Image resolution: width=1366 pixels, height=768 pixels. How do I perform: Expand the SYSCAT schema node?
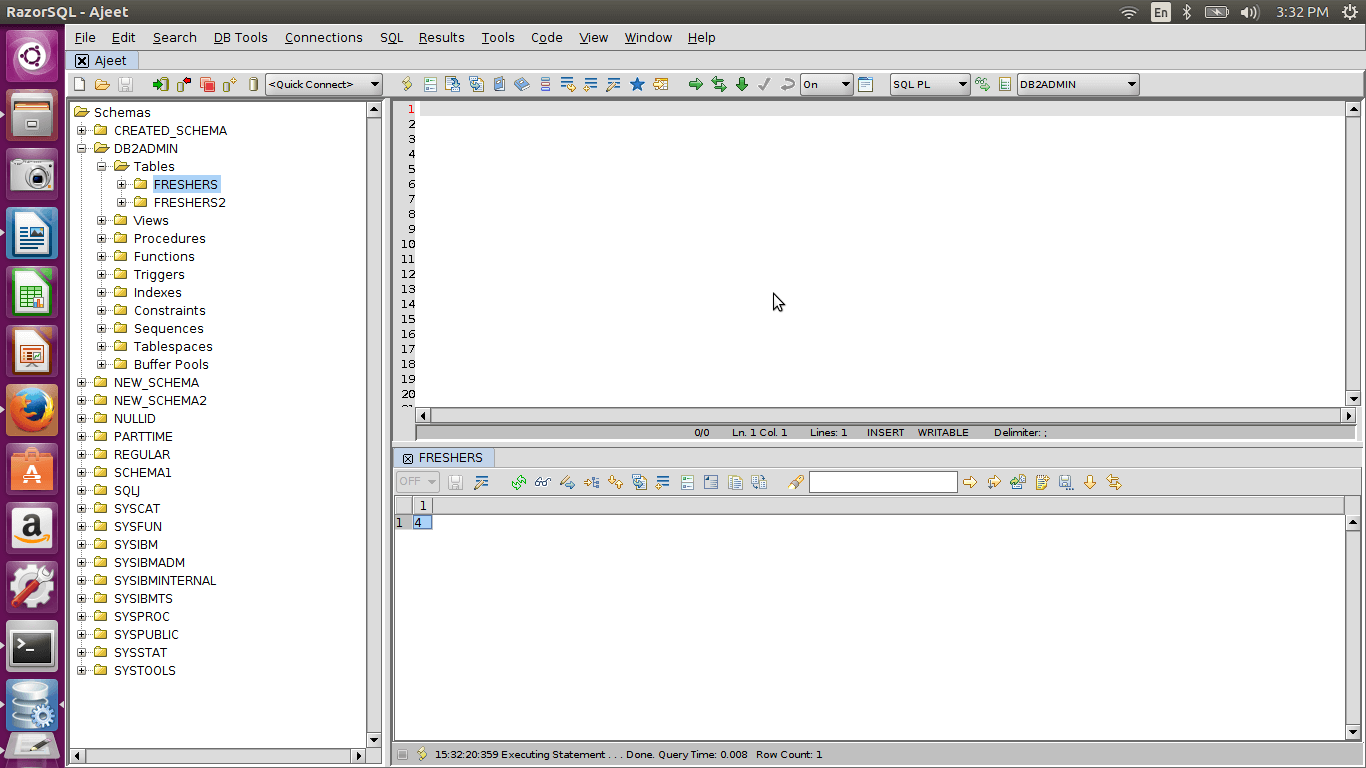82,508
